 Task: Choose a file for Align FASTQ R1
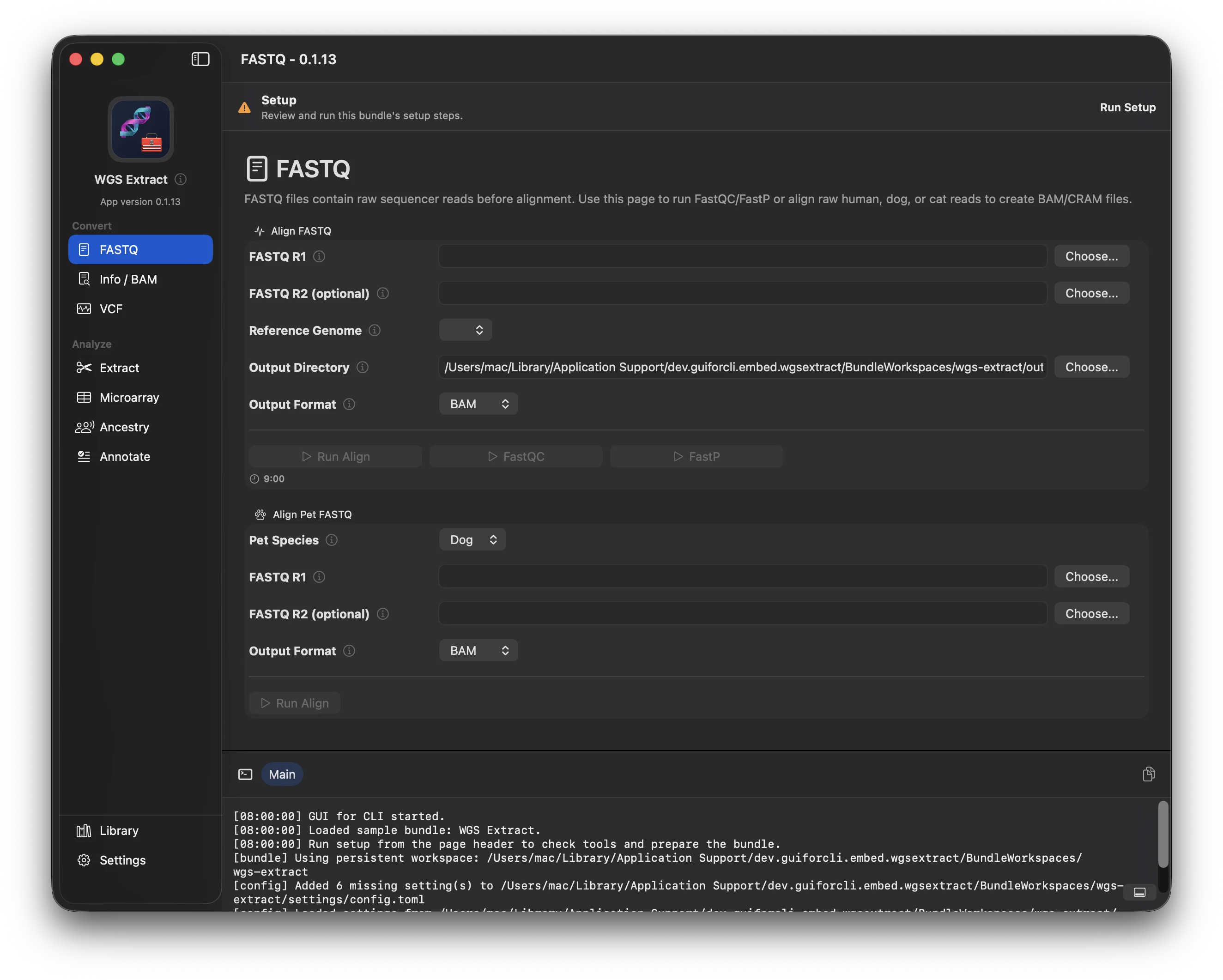point(1091,256)
